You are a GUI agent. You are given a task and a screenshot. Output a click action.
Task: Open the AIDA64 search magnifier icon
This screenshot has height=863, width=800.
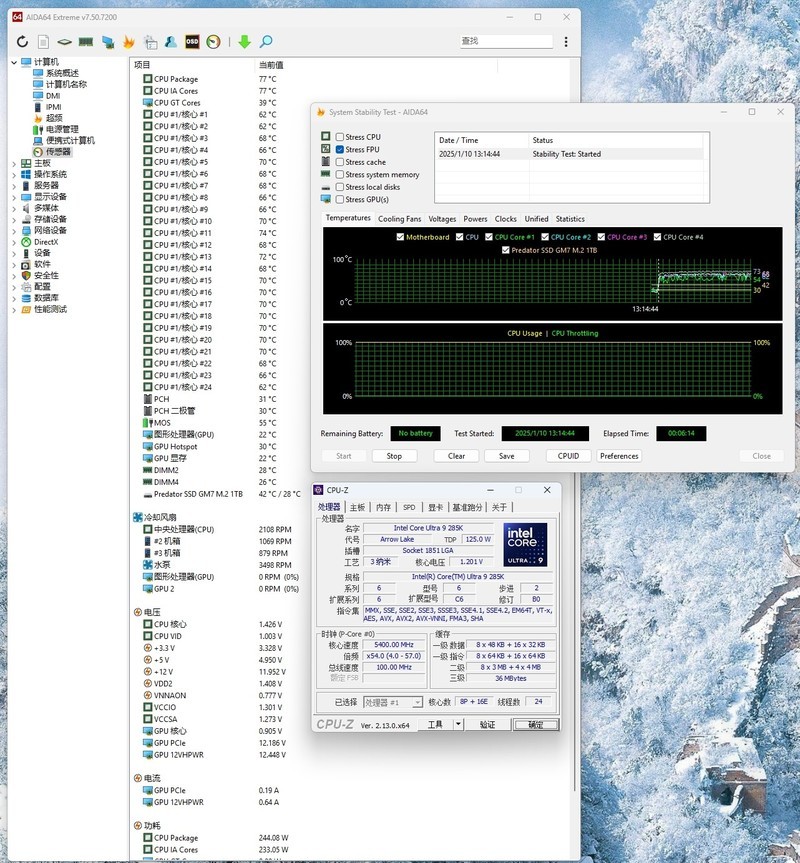263,42
